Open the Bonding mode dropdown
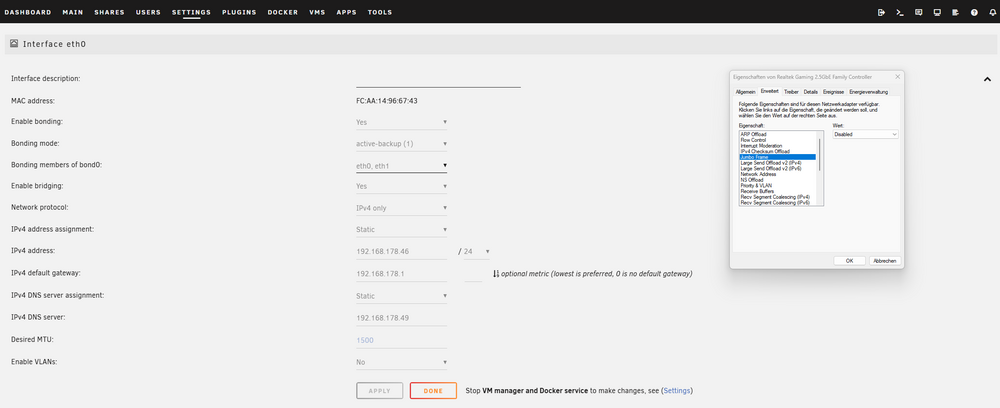 (x=402, y=143)
